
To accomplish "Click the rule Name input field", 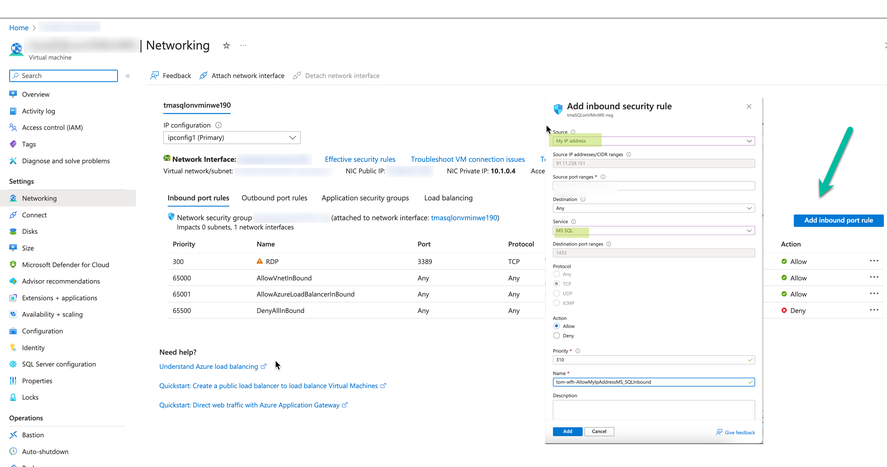I will 653,382.
